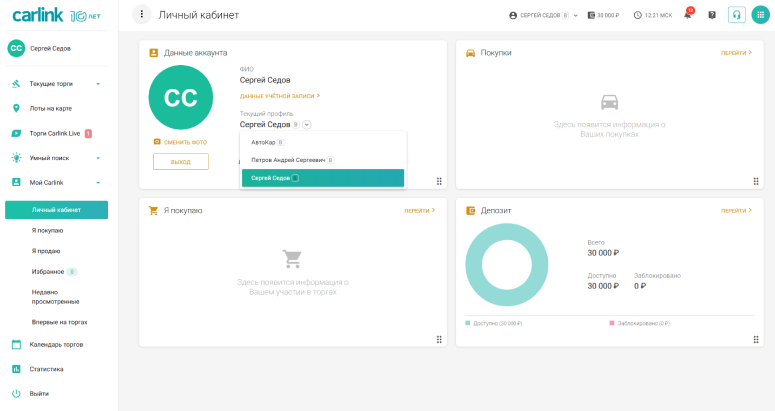Follow the ДАННЫЕ УЧЁТНОЙ ЗАПИСИ link
The image size is (775, 411).
(x=279, y=96)
